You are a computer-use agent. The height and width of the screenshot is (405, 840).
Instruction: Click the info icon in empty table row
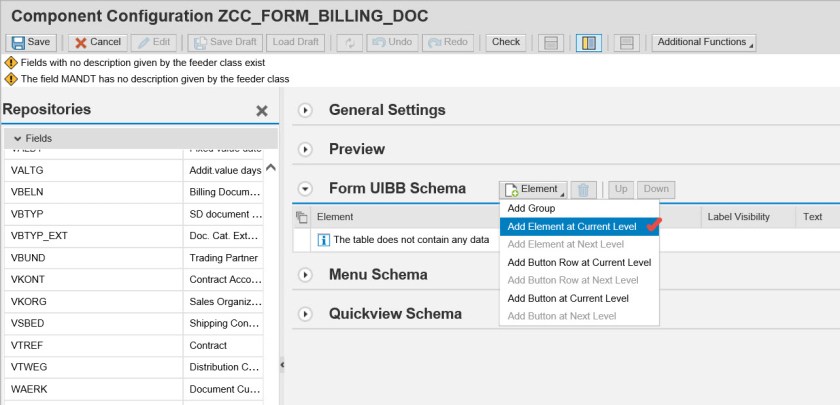[323, 239]
